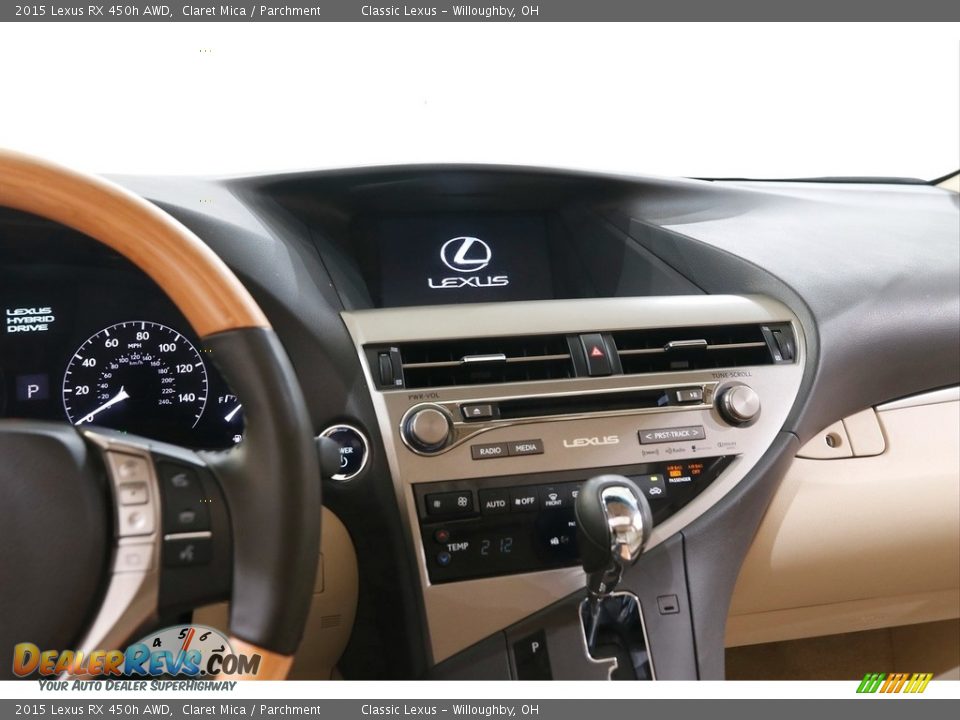Tap the right vent open/close thumbwheel

(781, 344)
